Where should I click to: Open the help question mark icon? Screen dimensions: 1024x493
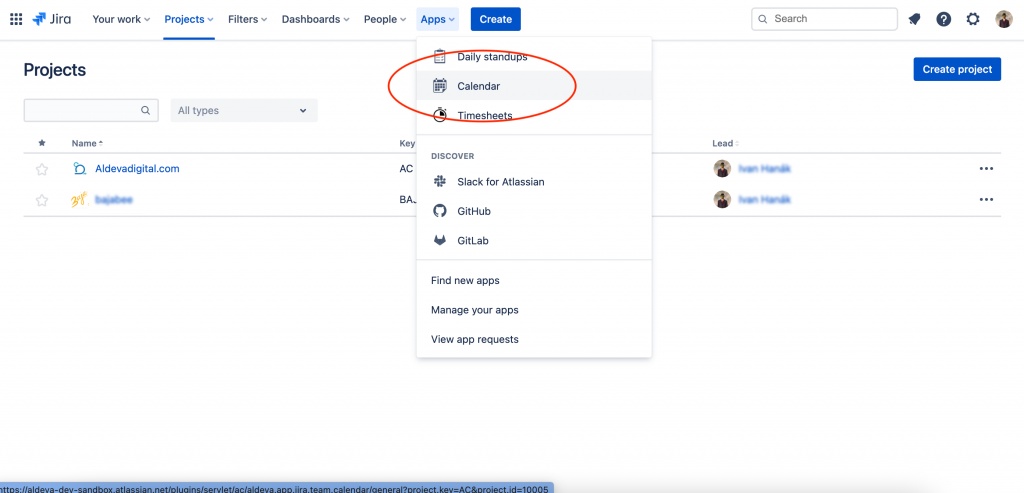(x=944, y=19)
